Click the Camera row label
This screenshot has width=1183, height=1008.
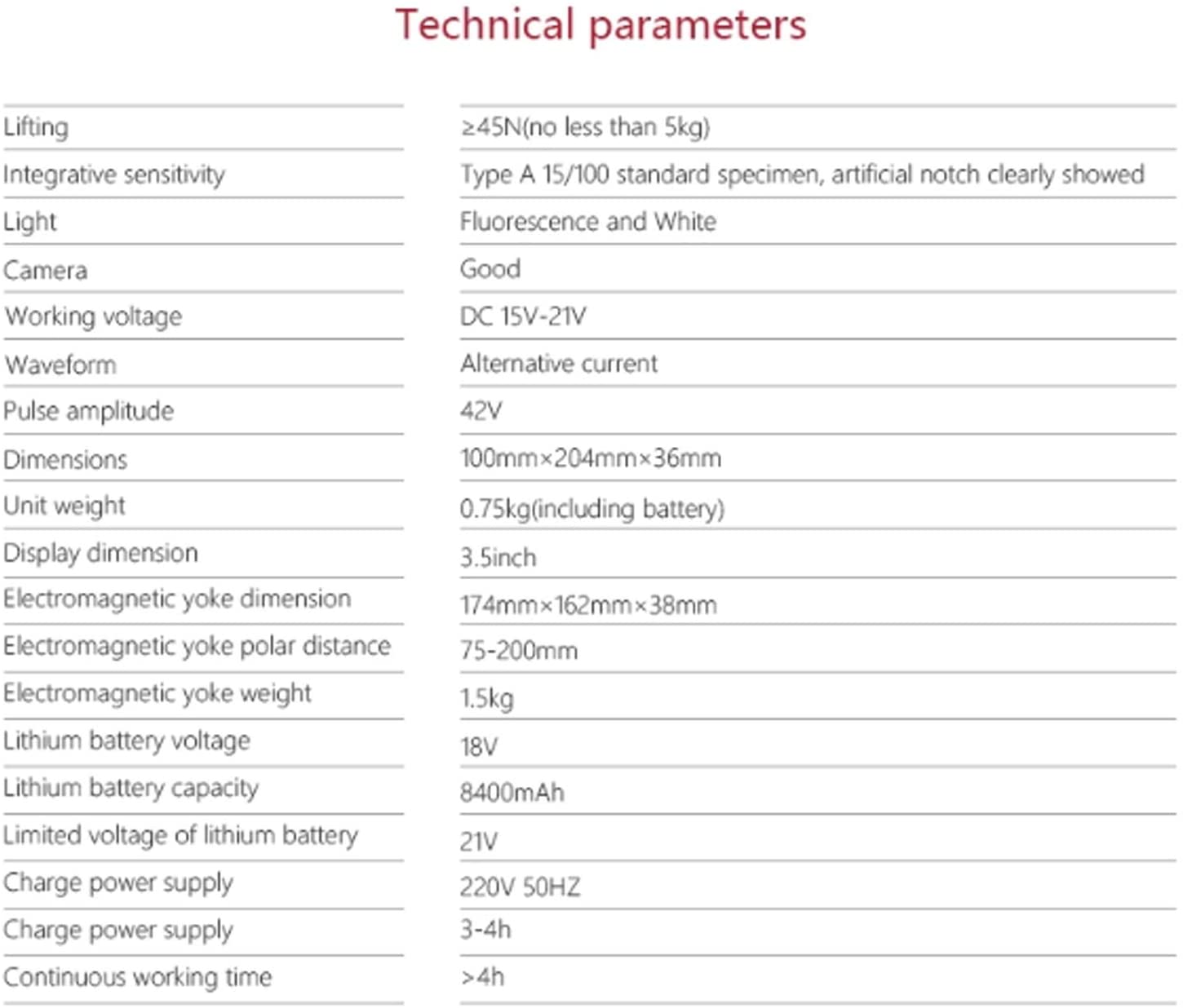point(46,270)
